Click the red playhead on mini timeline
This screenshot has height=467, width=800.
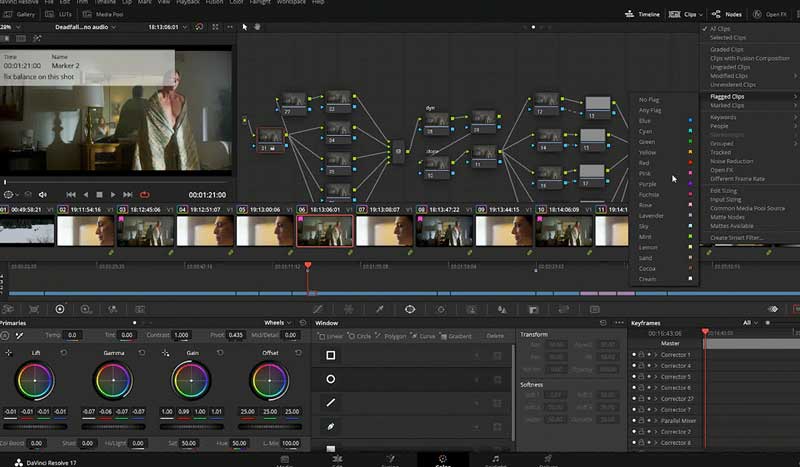[308, 265]
